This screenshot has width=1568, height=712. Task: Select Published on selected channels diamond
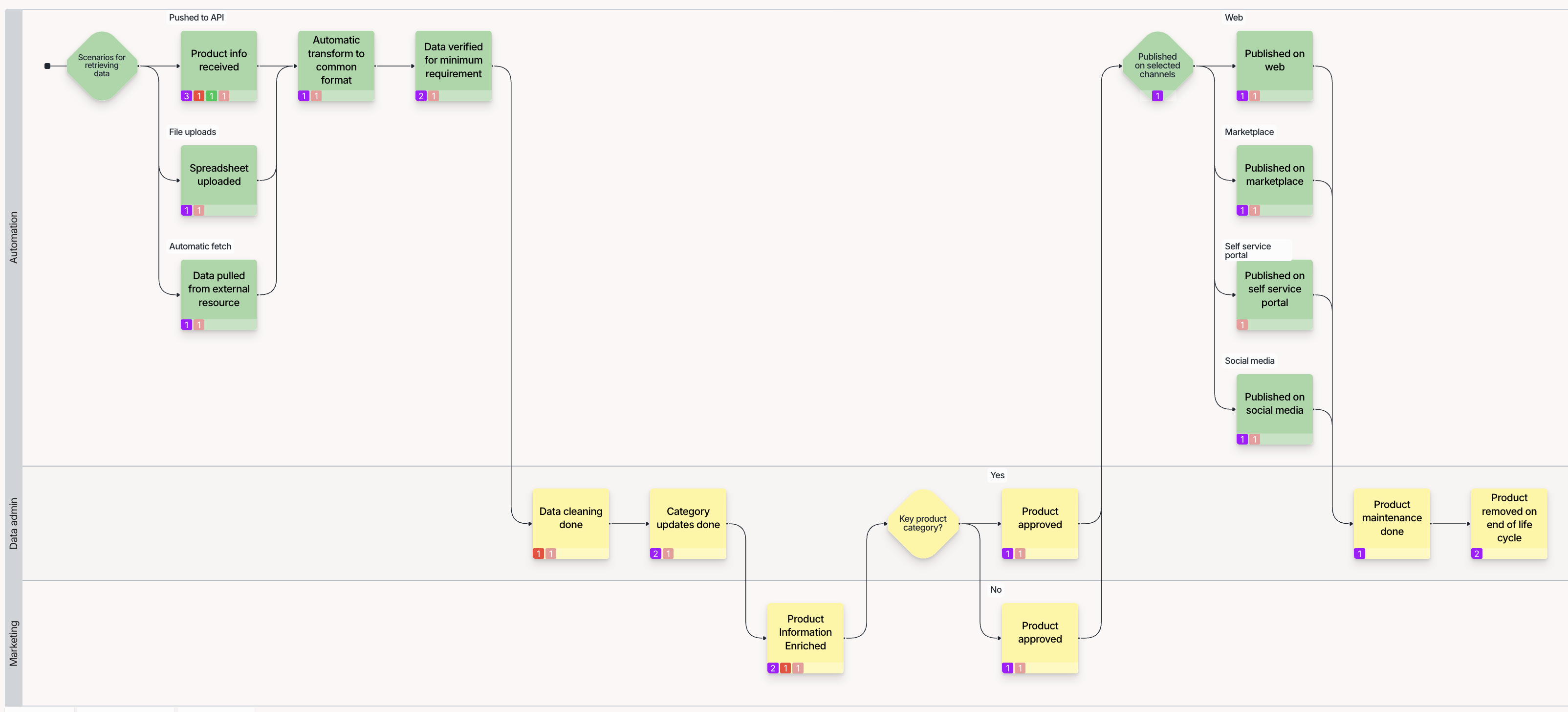tap(1157, 66)
